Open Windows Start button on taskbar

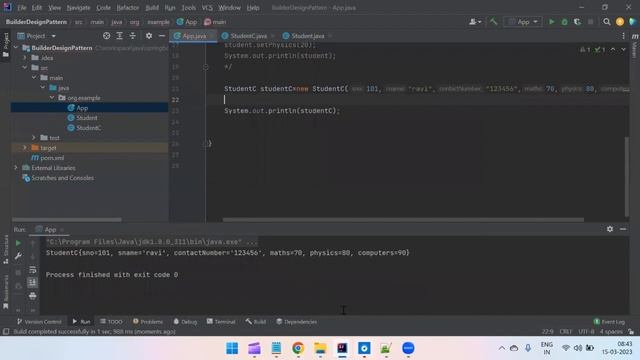[x=232, y=348]
